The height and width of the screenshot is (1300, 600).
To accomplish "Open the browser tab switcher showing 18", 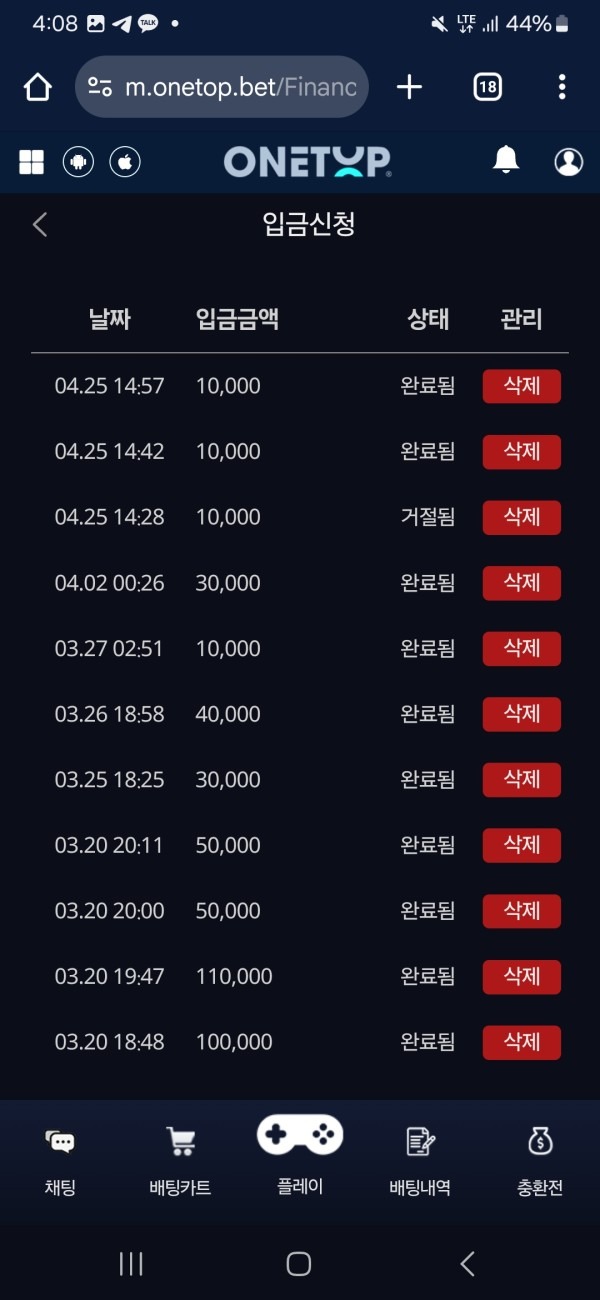I will point(486,87).
